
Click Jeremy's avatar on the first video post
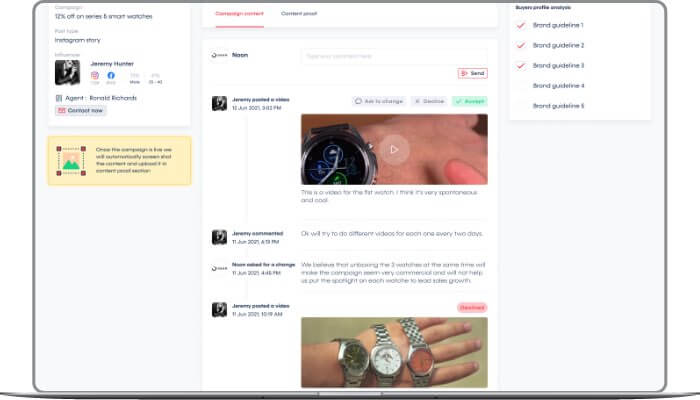219,103
